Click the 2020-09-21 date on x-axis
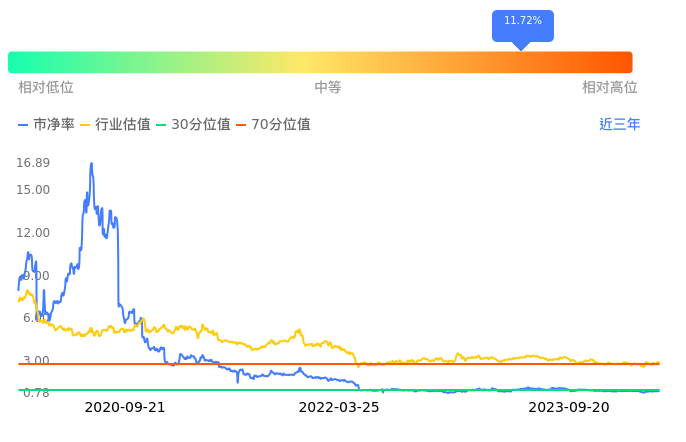The height and width of the screenshot is (442, 686). click(125, 408)
